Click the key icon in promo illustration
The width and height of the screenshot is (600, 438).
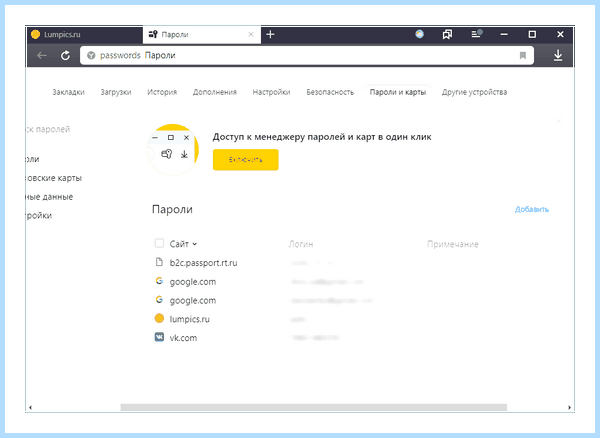pyautogui.click(x=167, y=154)
